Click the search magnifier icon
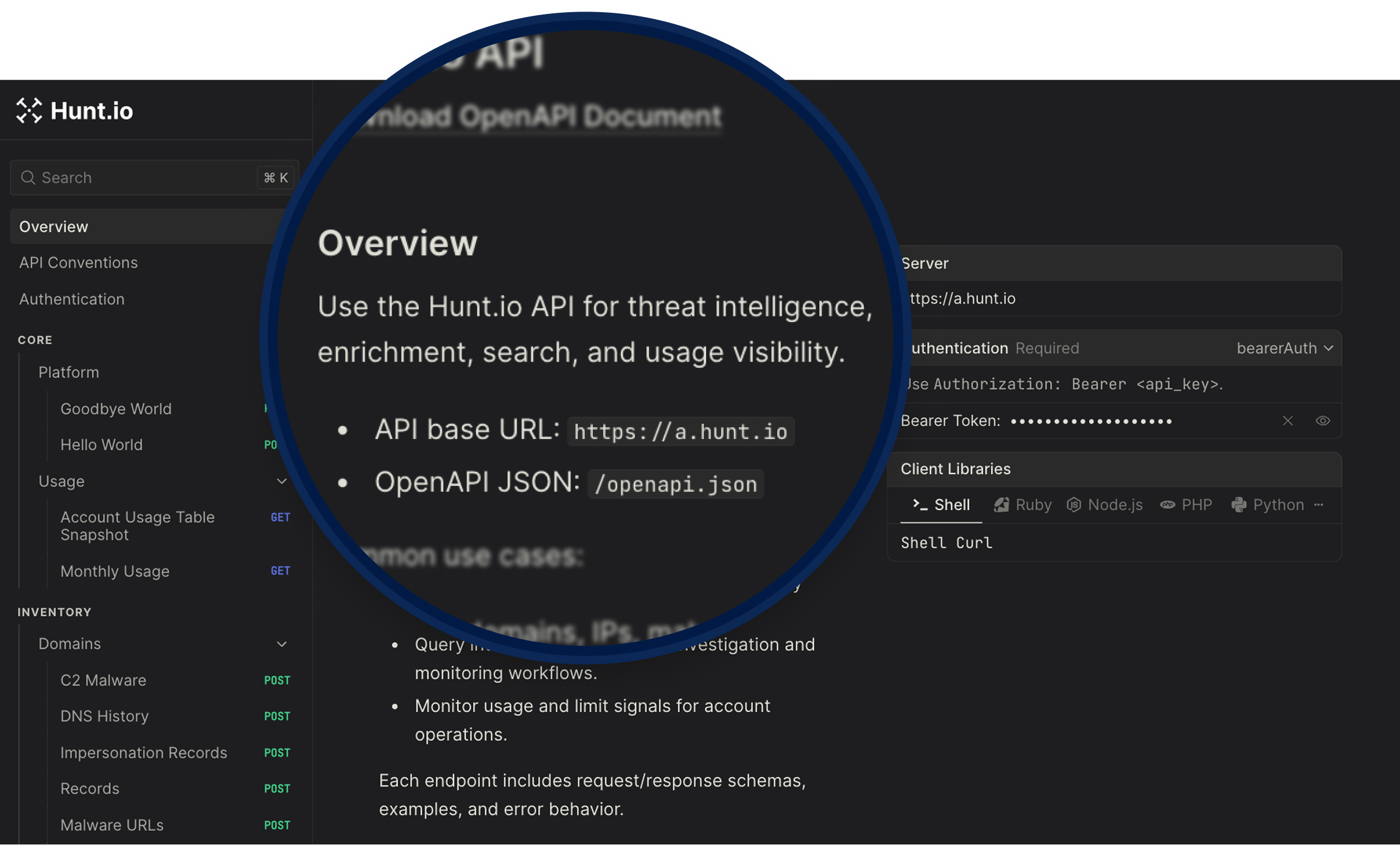 point(28,177)
